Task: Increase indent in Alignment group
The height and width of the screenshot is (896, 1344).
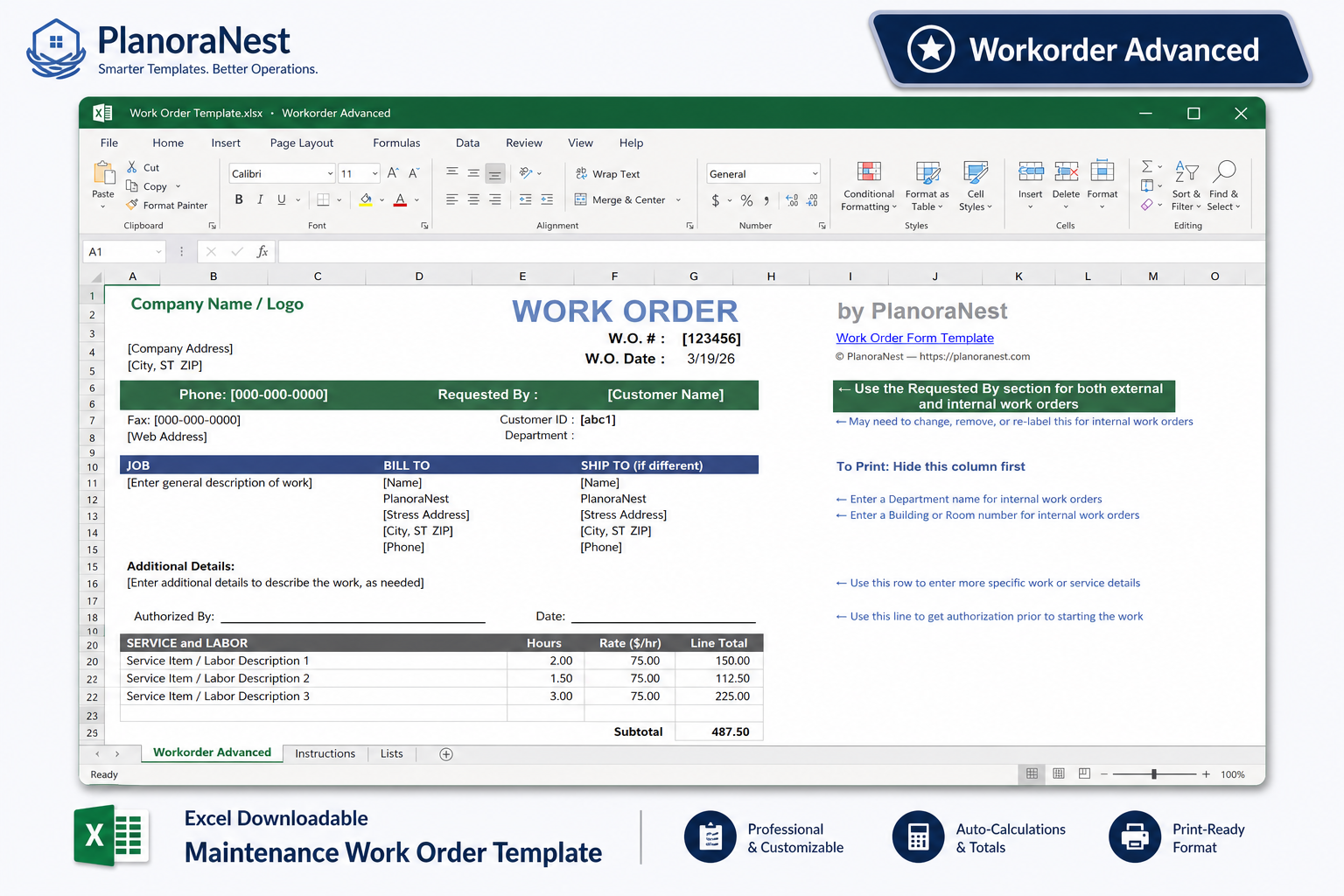Action: pyautogui.click(x=547, y=199)
